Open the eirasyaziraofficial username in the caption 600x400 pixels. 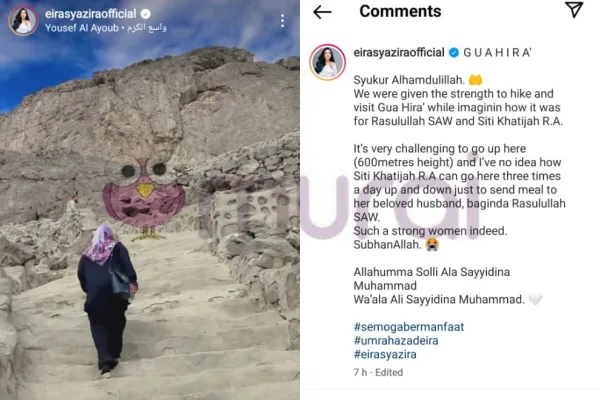tap(399, 52)
